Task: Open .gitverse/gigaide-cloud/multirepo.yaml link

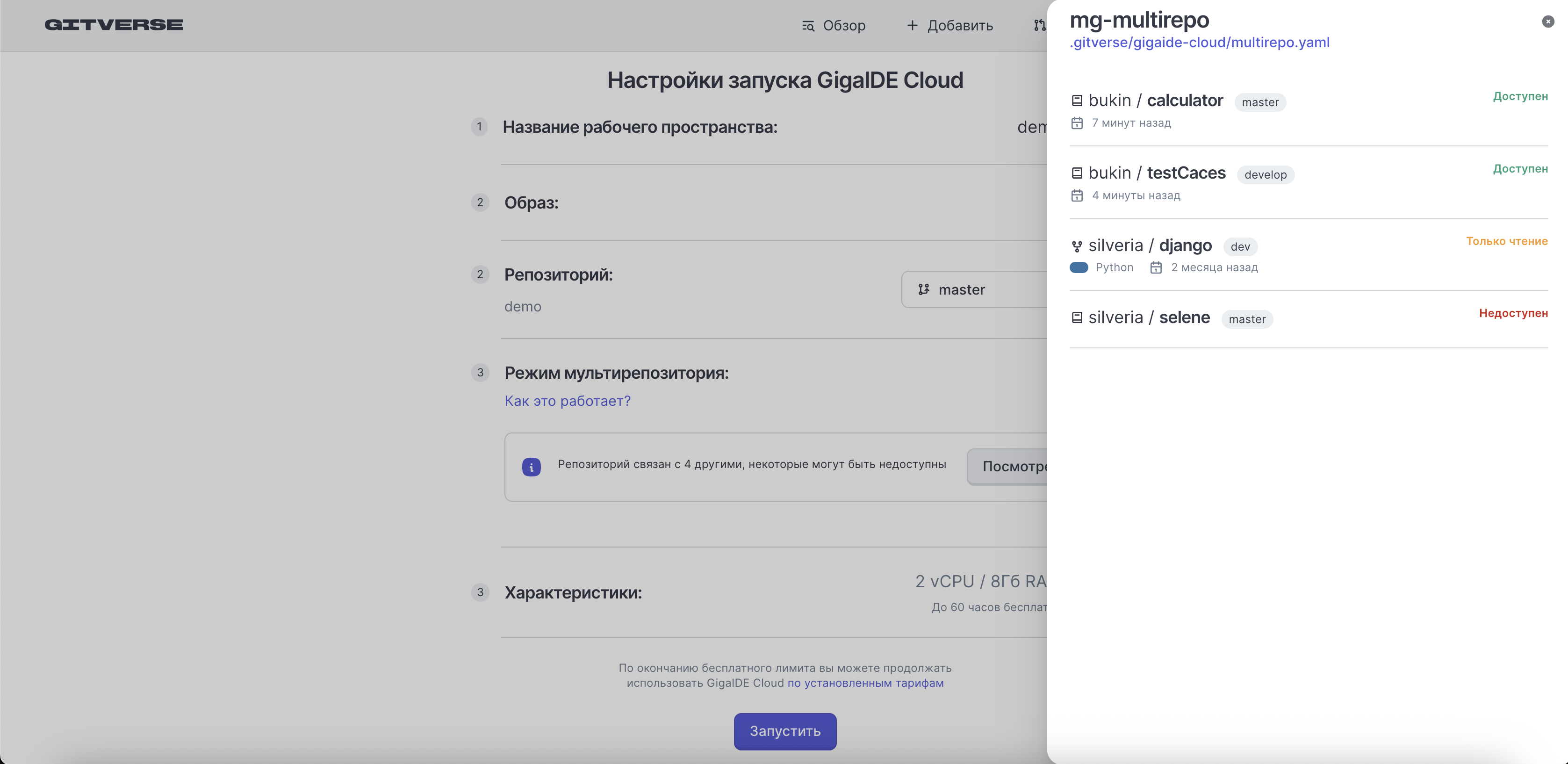Action: (1199, 43)
